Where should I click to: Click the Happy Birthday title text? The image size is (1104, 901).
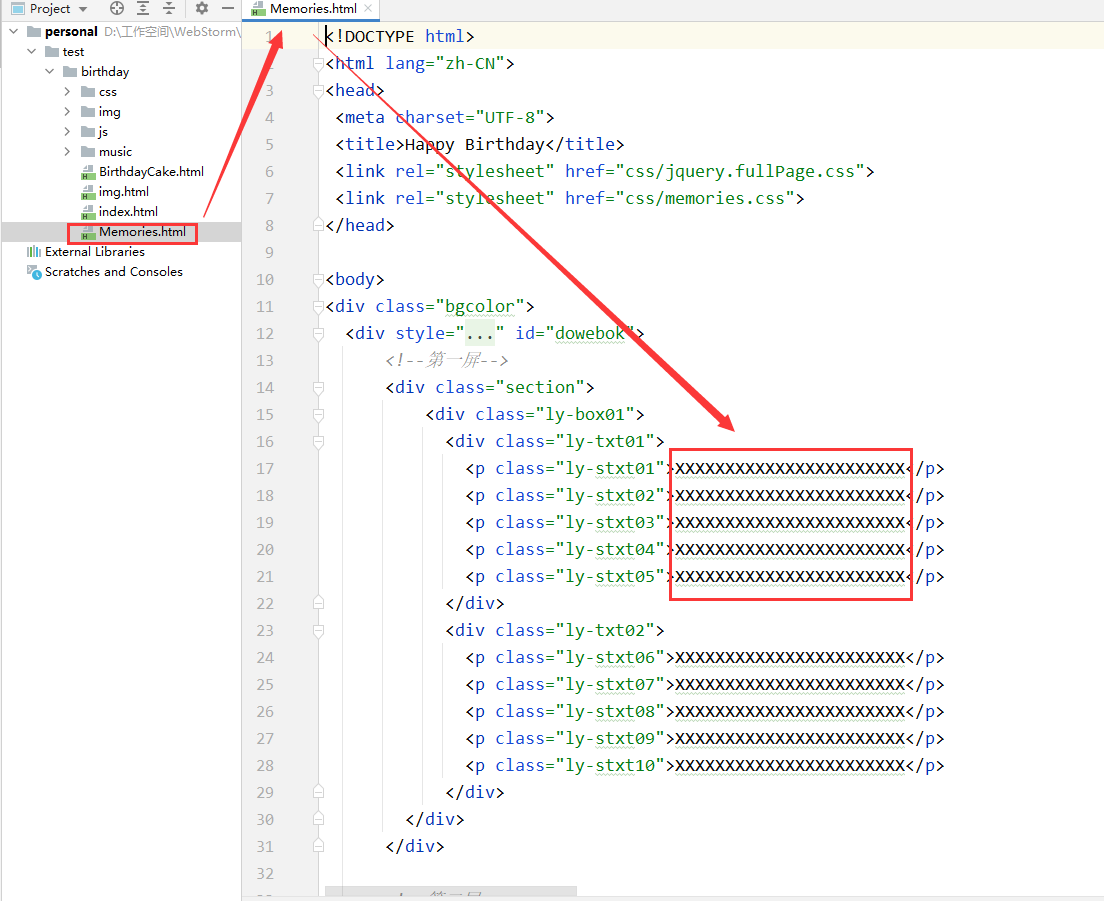(x=475, y=144)
